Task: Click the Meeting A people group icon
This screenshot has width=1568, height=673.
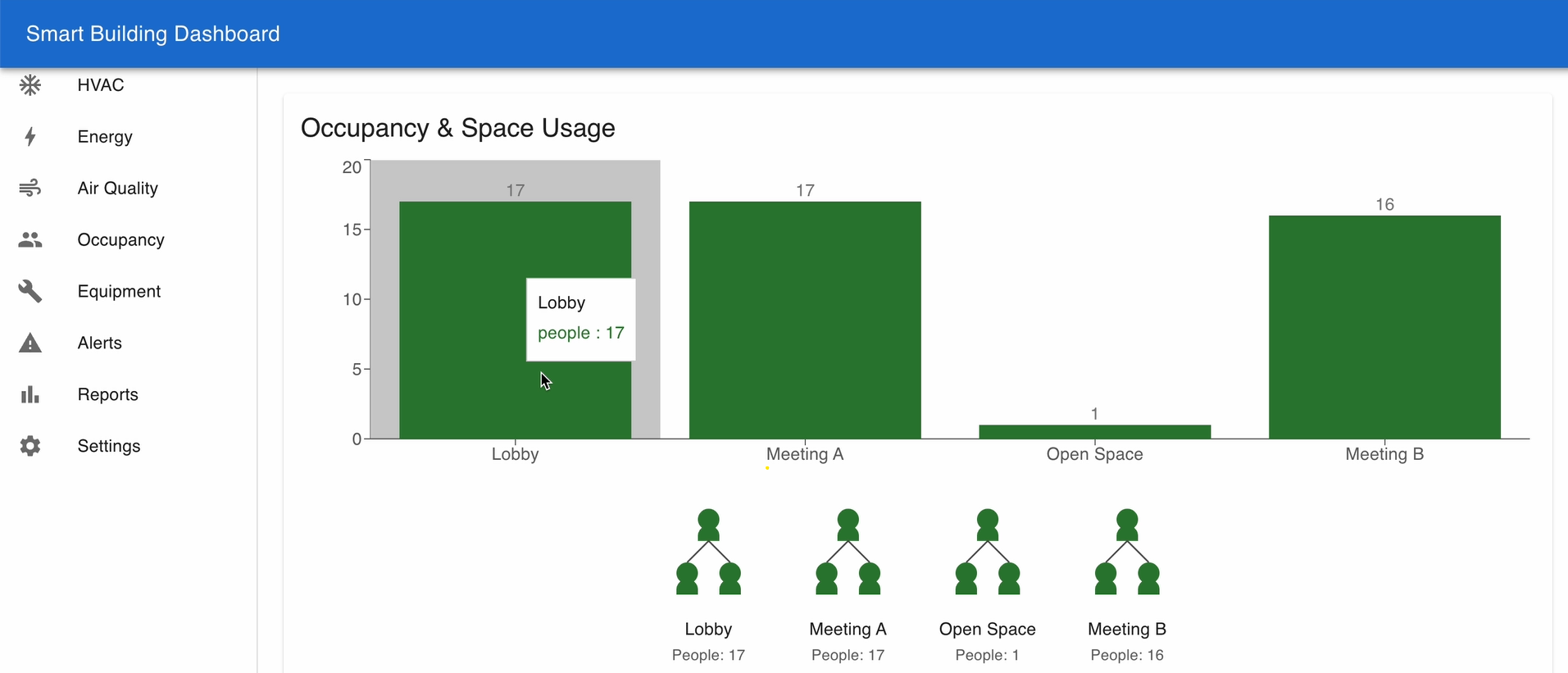Action: point(848,552)
